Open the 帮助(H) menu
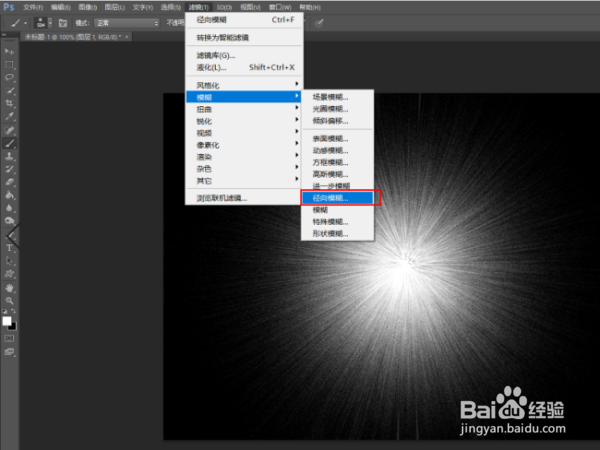 coord(310,7)
